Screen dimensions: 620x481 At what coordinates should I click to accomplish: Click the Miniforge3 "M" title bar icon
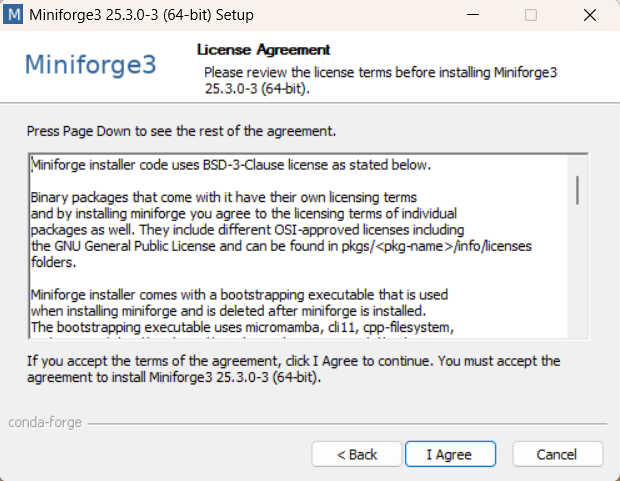[x=13, y=15]
